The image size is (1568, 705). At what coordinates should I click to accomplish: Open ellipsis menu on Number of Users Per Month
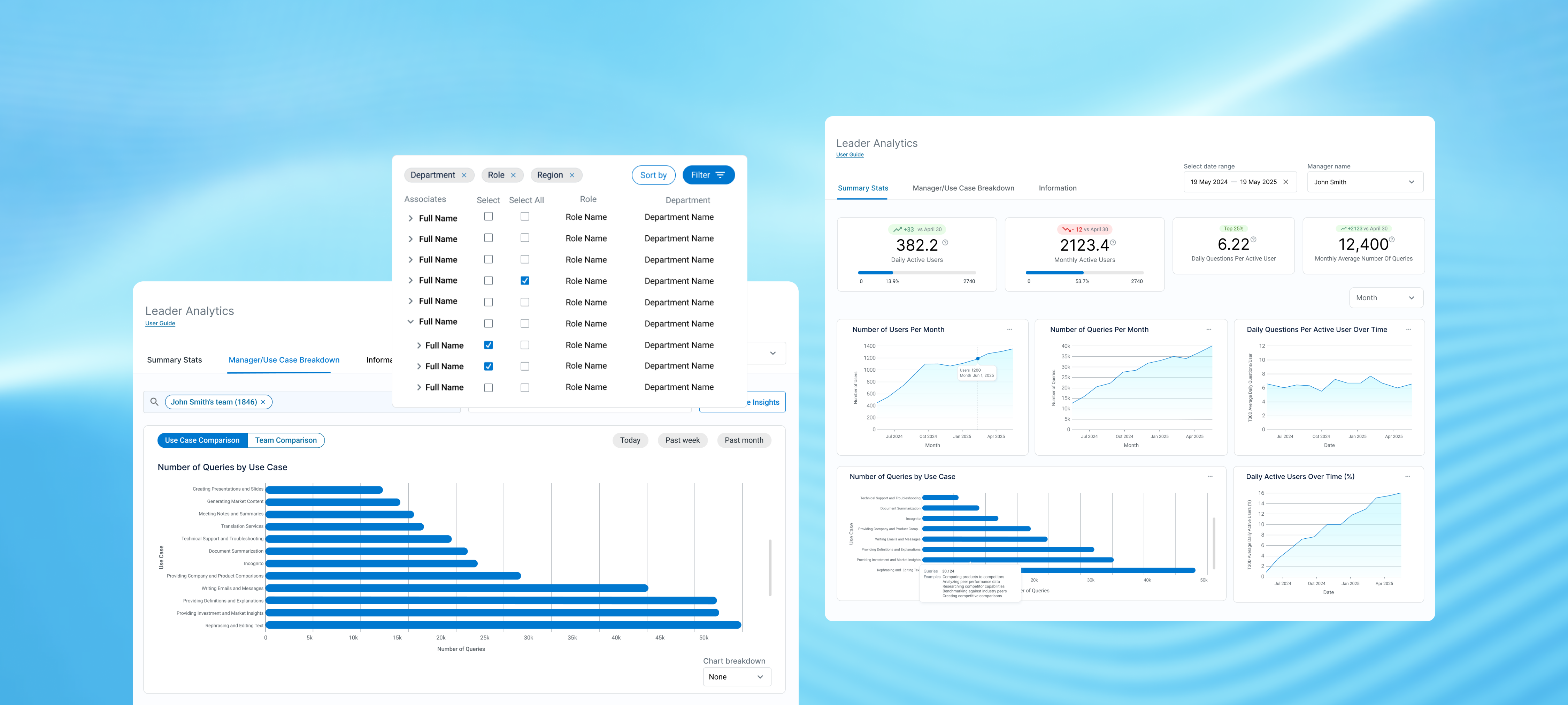tap(1009, 329)
